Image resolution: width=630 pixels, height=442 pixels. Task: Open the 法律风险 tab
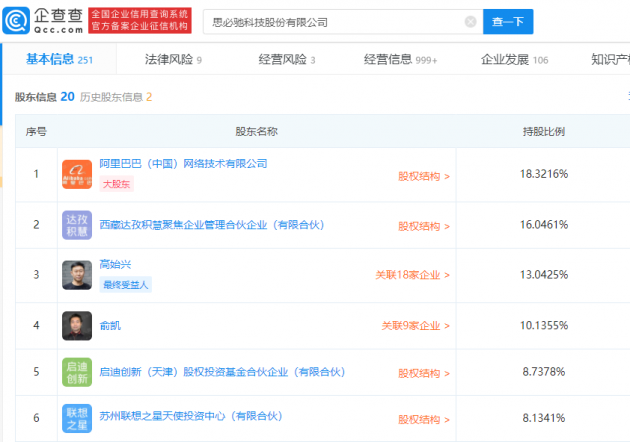pos(173,59)
